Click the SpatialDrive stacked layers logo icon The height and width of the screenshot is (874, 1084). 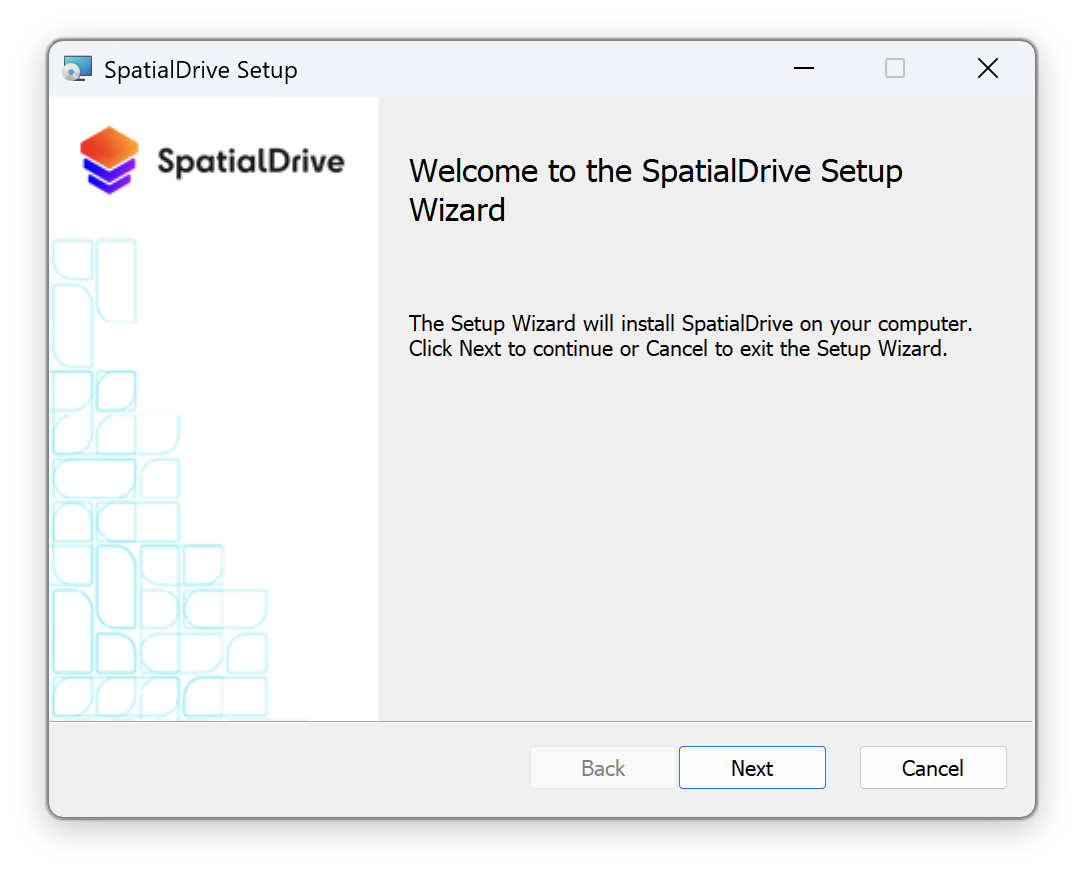(109, 160)
